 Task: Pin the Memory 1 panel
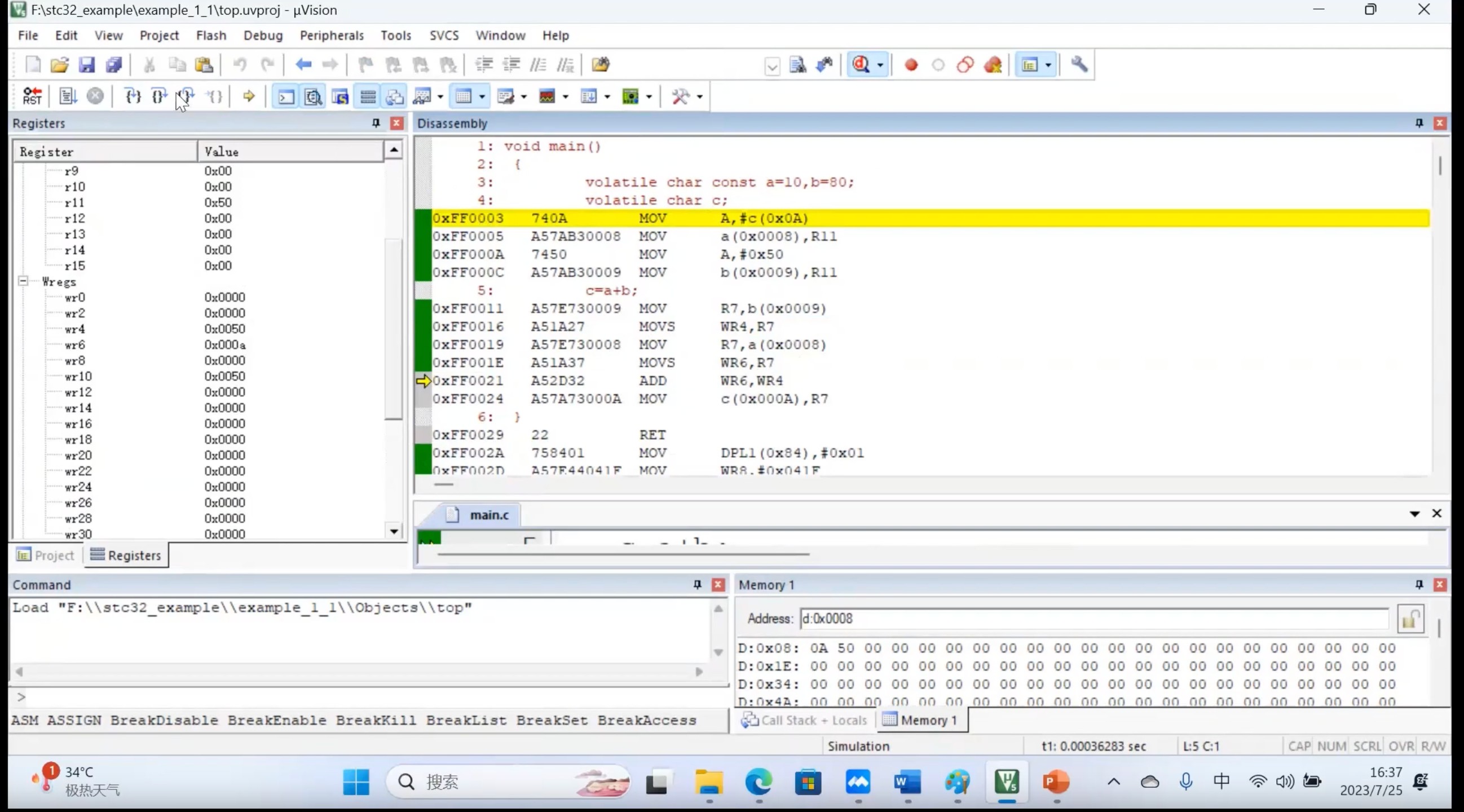coord(1419,585)
